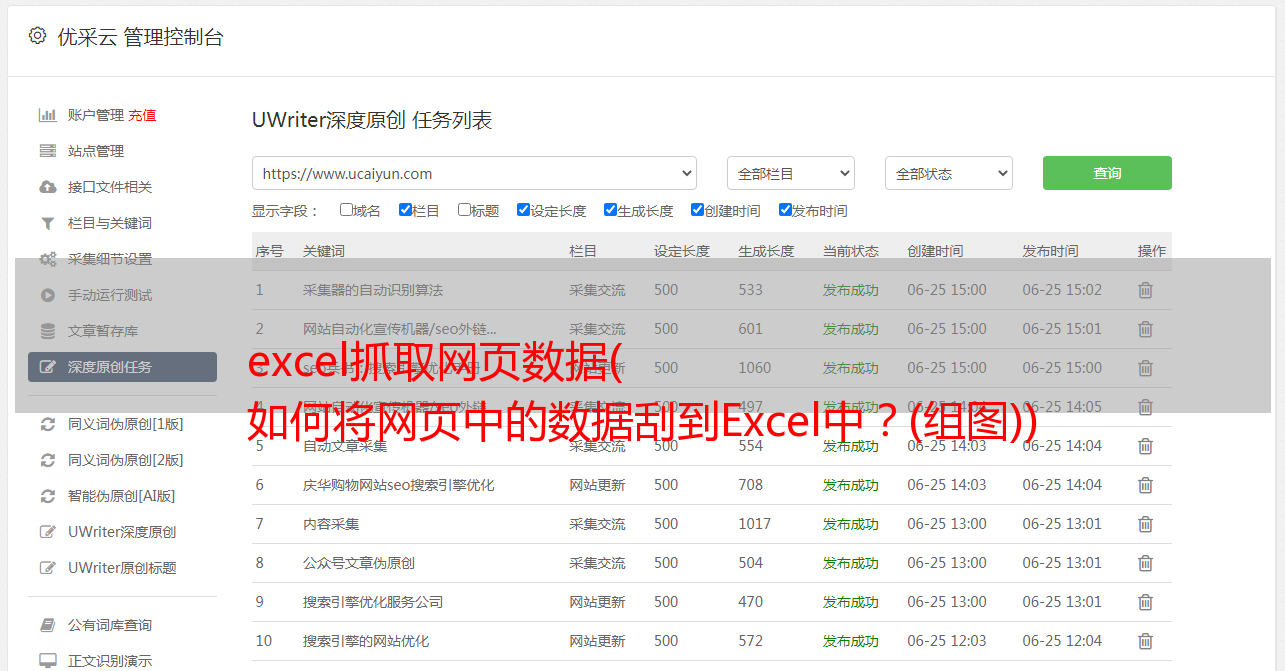Click the settings gear icon in header

pyautogui.click(x=37, y=36)
